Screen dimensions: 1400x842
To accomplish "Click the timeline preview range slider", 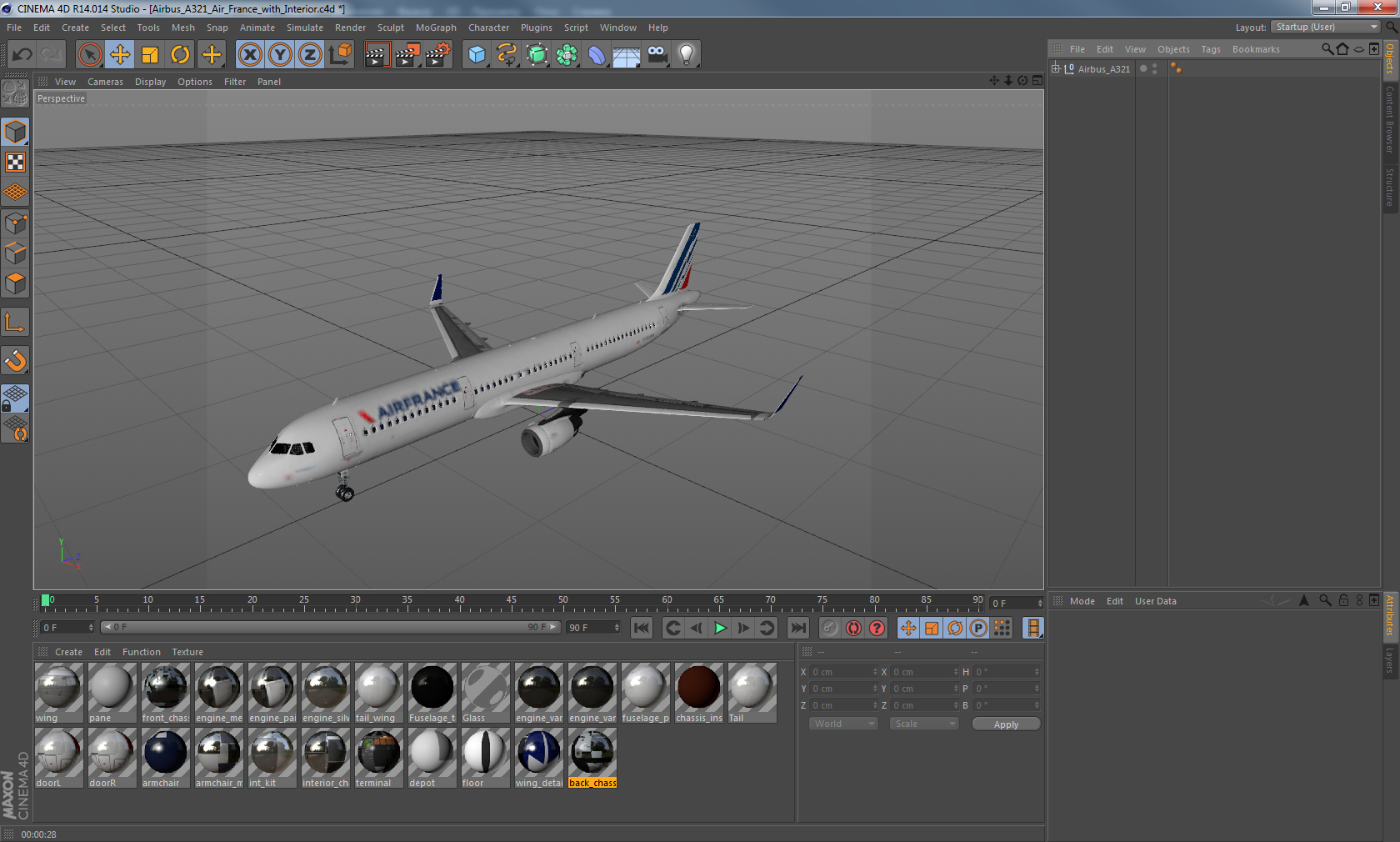I will click(330, 627).
